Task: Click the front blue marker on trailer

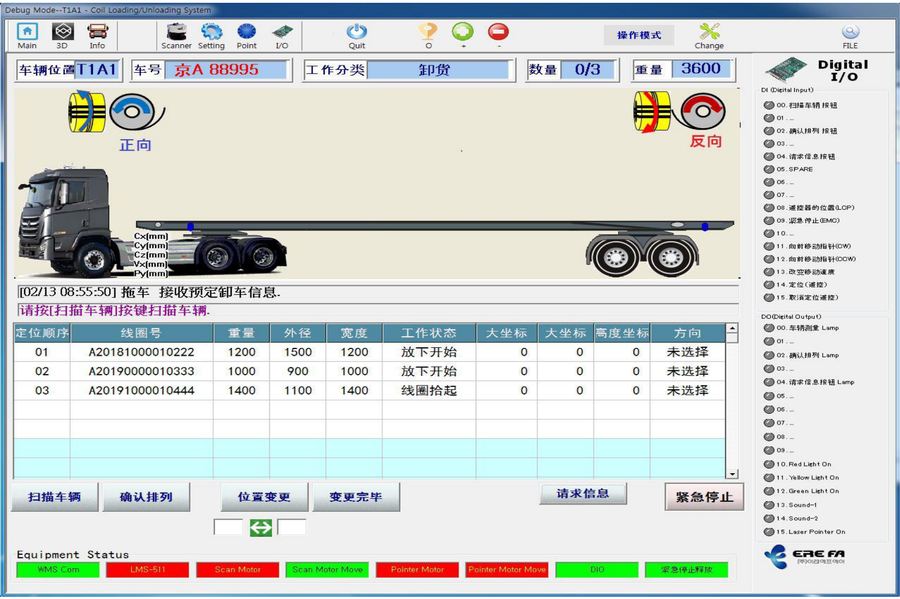Action: click(x=191, y=227)
